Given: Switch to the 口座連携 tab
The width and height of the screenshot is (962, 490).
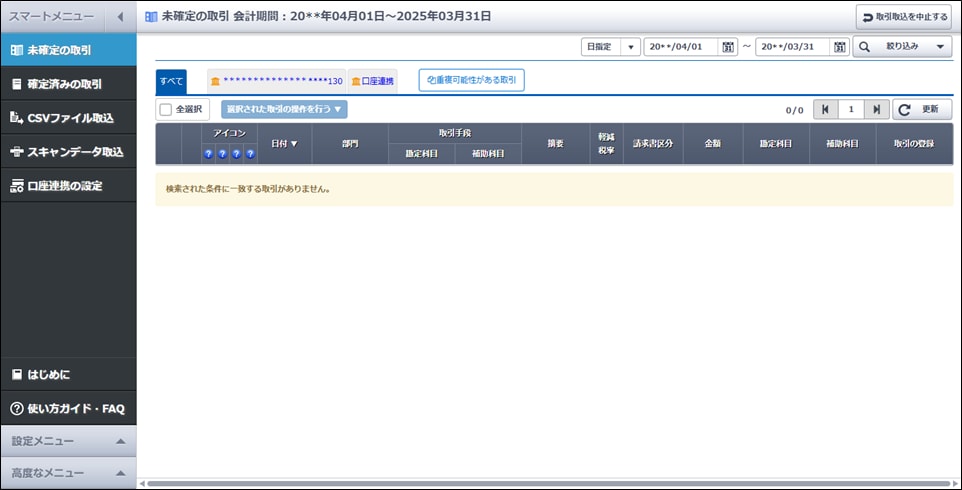Looking at the screenshot, I should [x=372, y=82].
